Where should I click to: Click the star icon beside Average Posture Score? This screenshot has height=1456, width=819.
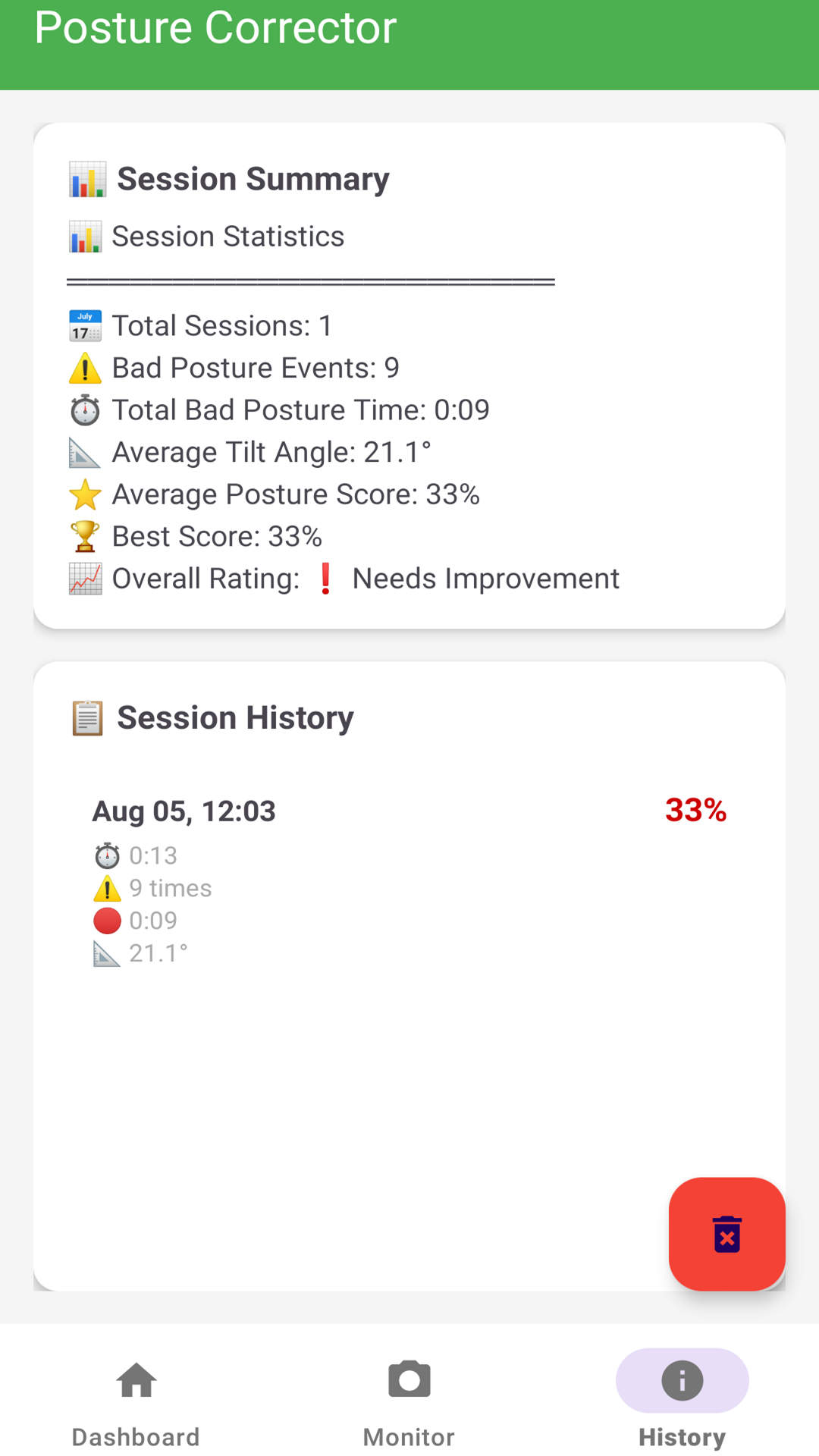click(85, 494)
